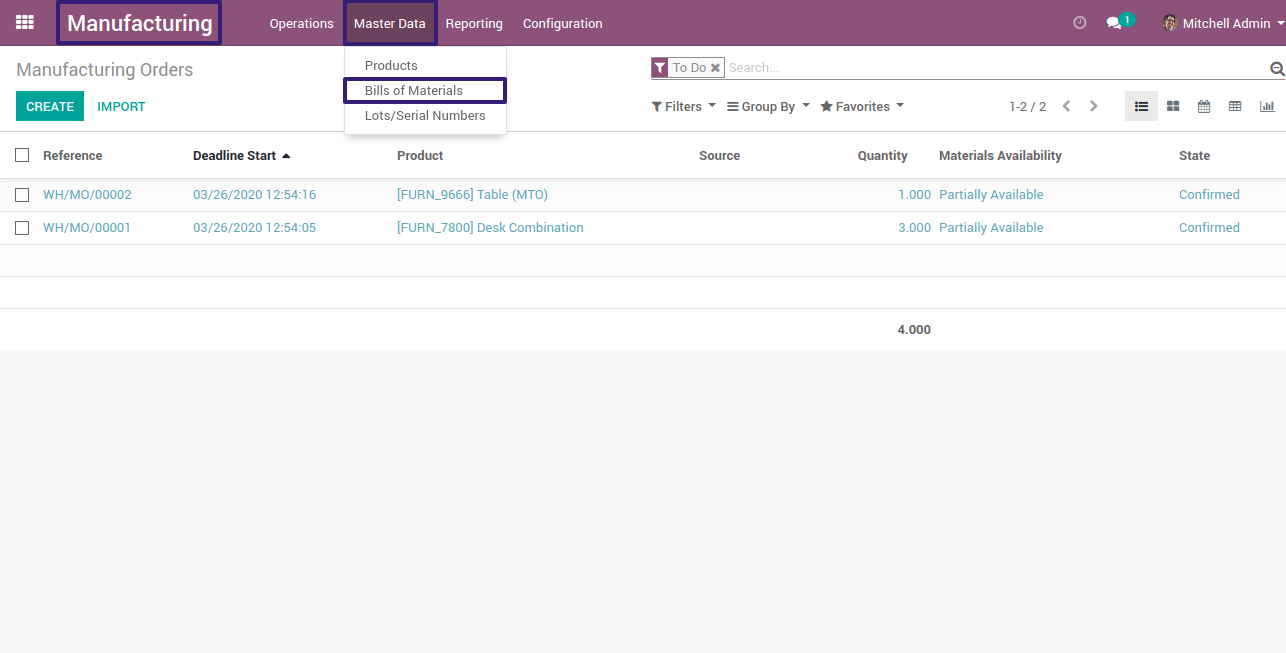1286x653 pixels.
Task: Click the filter funnel facet icon
Action: point(659,68)
